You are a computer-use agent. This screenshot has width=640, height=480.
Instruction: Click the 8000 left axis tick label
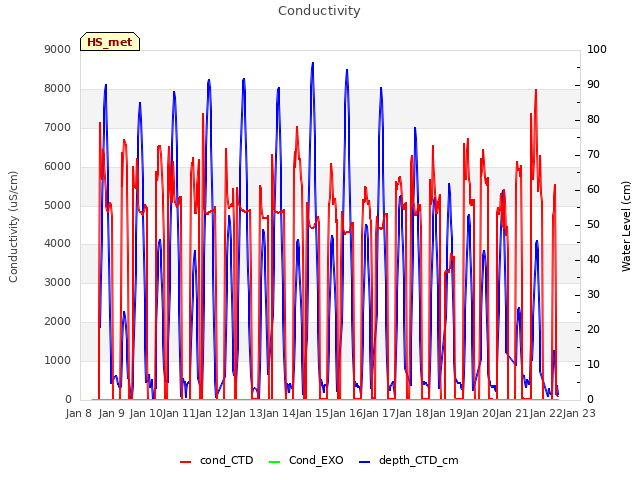58,89
